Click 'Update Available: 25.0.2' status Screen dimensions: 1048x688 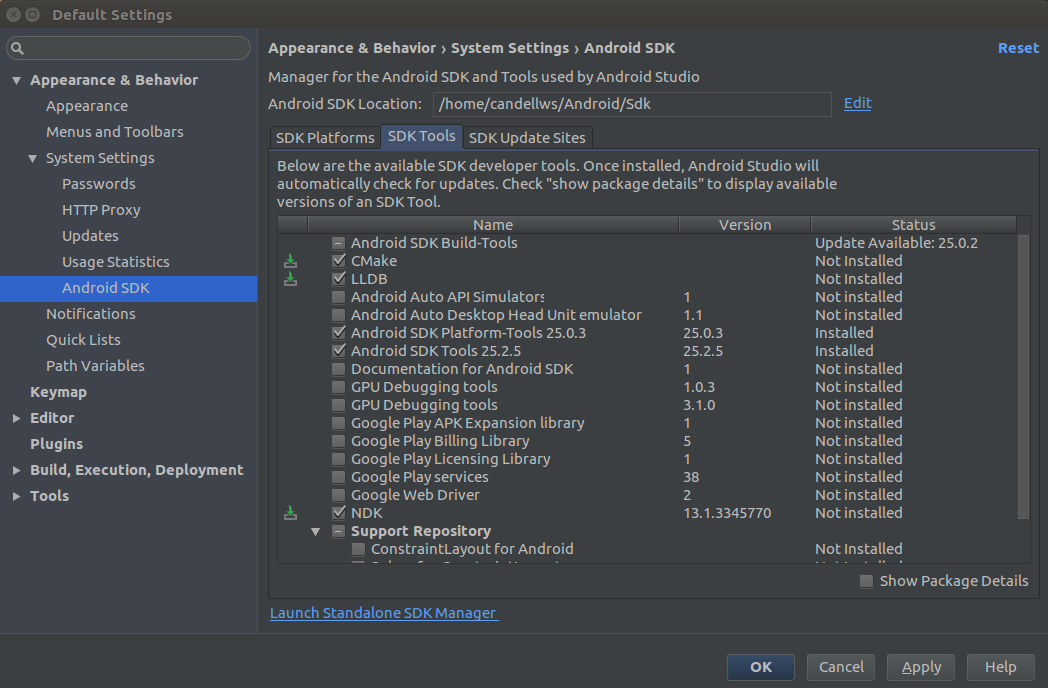click(x=896, y=243)
